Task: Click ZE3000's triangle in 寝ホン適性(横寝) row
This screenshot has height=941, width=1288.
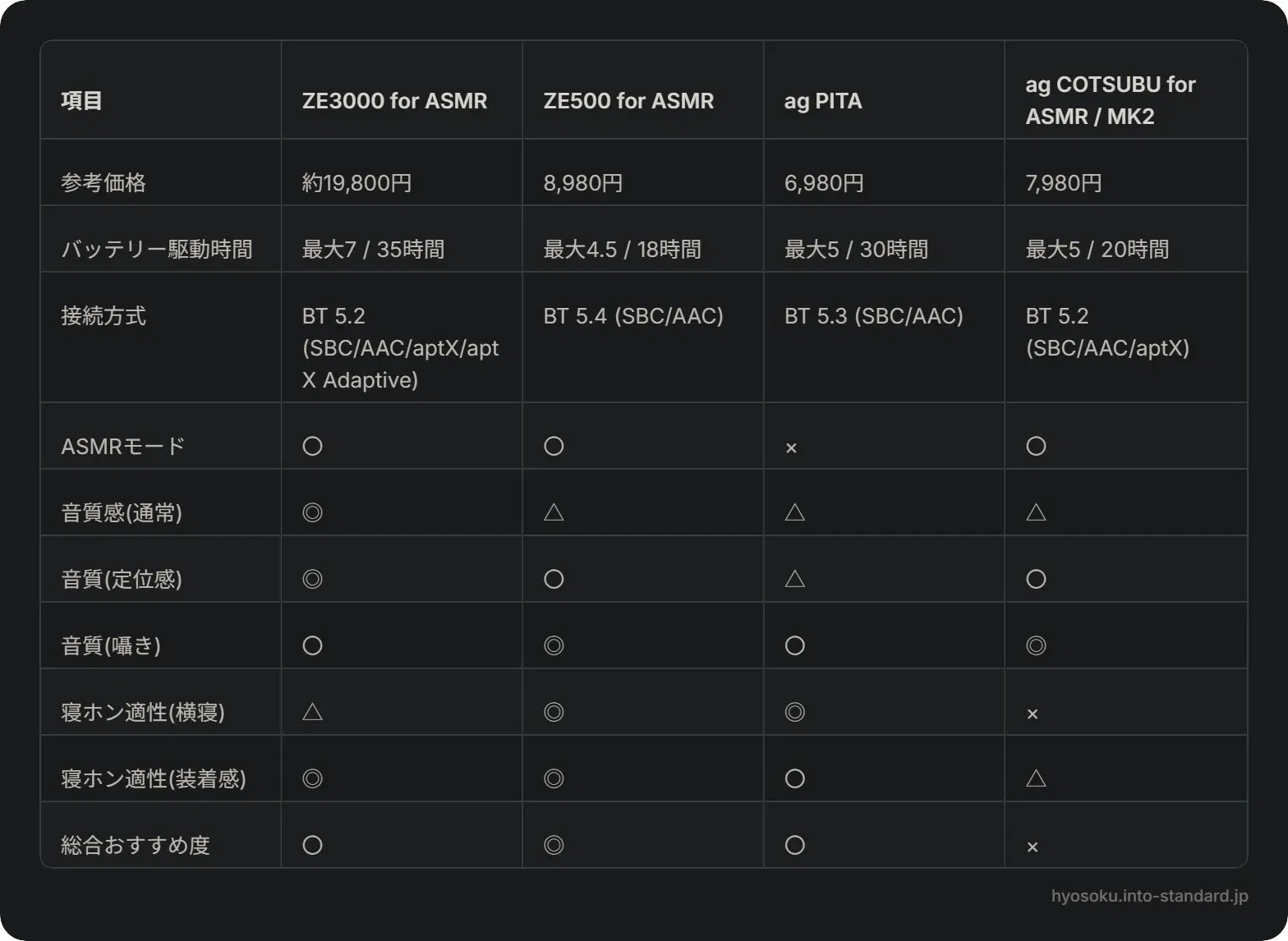Action: [x=312, y=711]
